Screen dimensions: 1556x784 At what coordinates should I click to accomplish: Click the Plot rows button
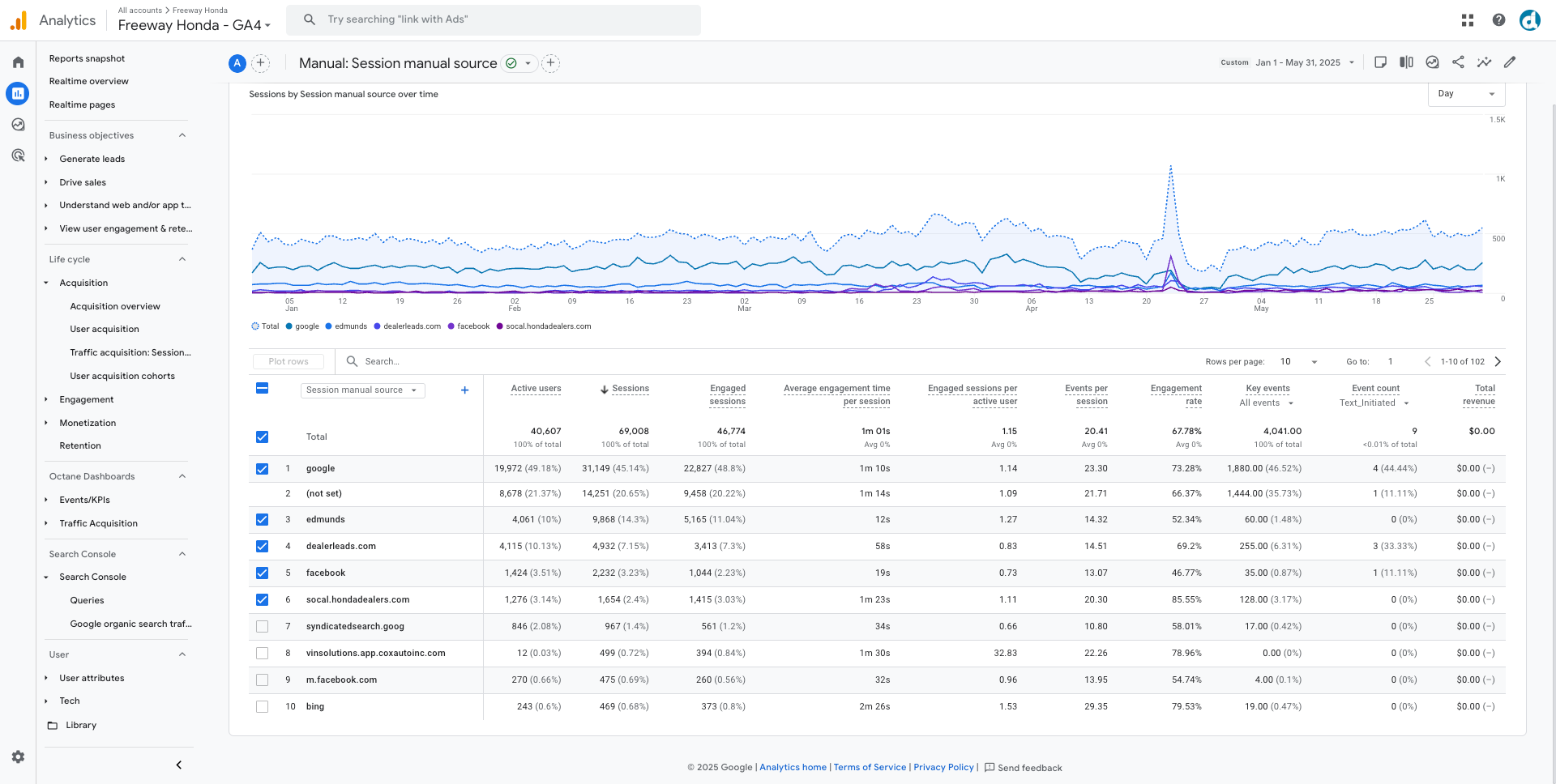(x=289, y=362)
